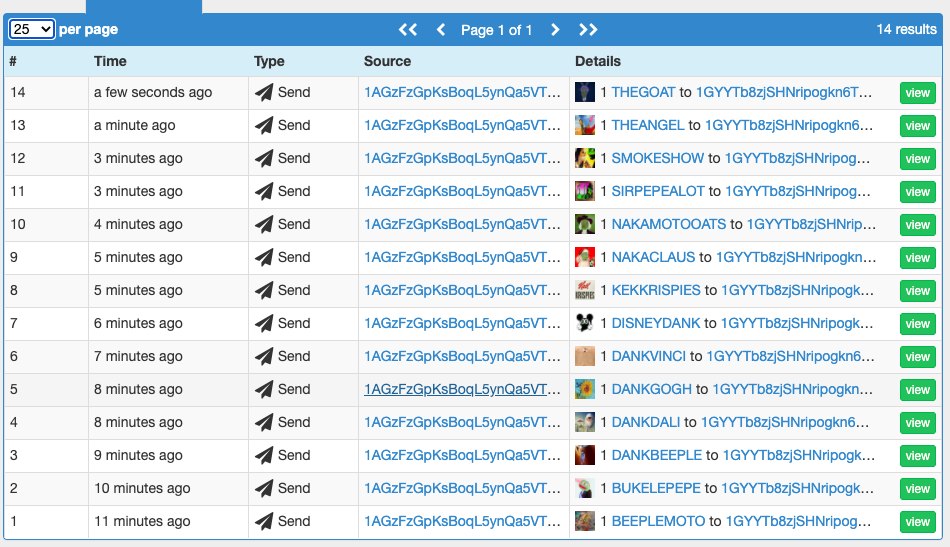
Task: Click the THEGOAT asset thumbnail
Action: (585, 92)
